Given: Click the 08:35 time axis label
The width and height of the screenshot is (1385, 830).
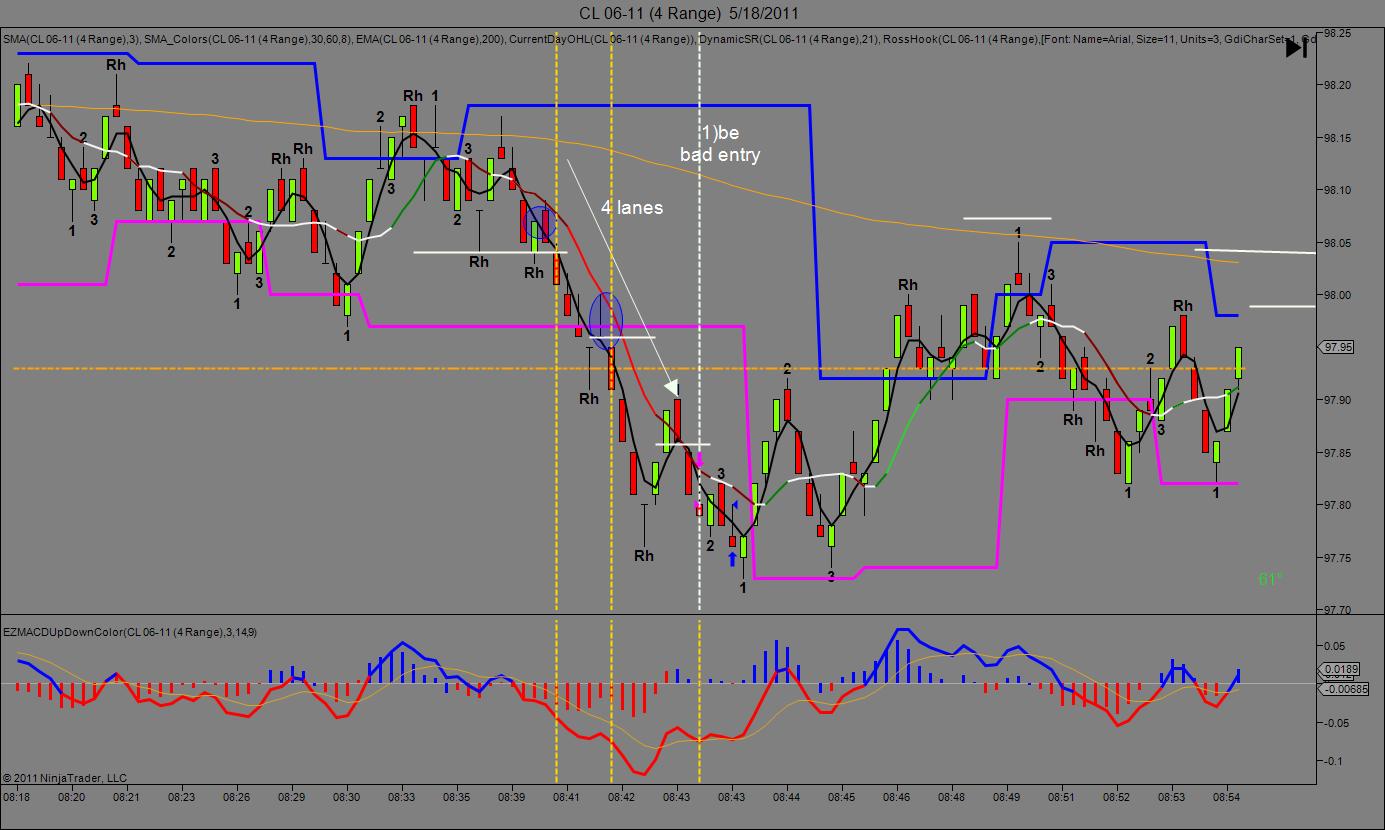Looking at the screenshot, I should 456,798.
